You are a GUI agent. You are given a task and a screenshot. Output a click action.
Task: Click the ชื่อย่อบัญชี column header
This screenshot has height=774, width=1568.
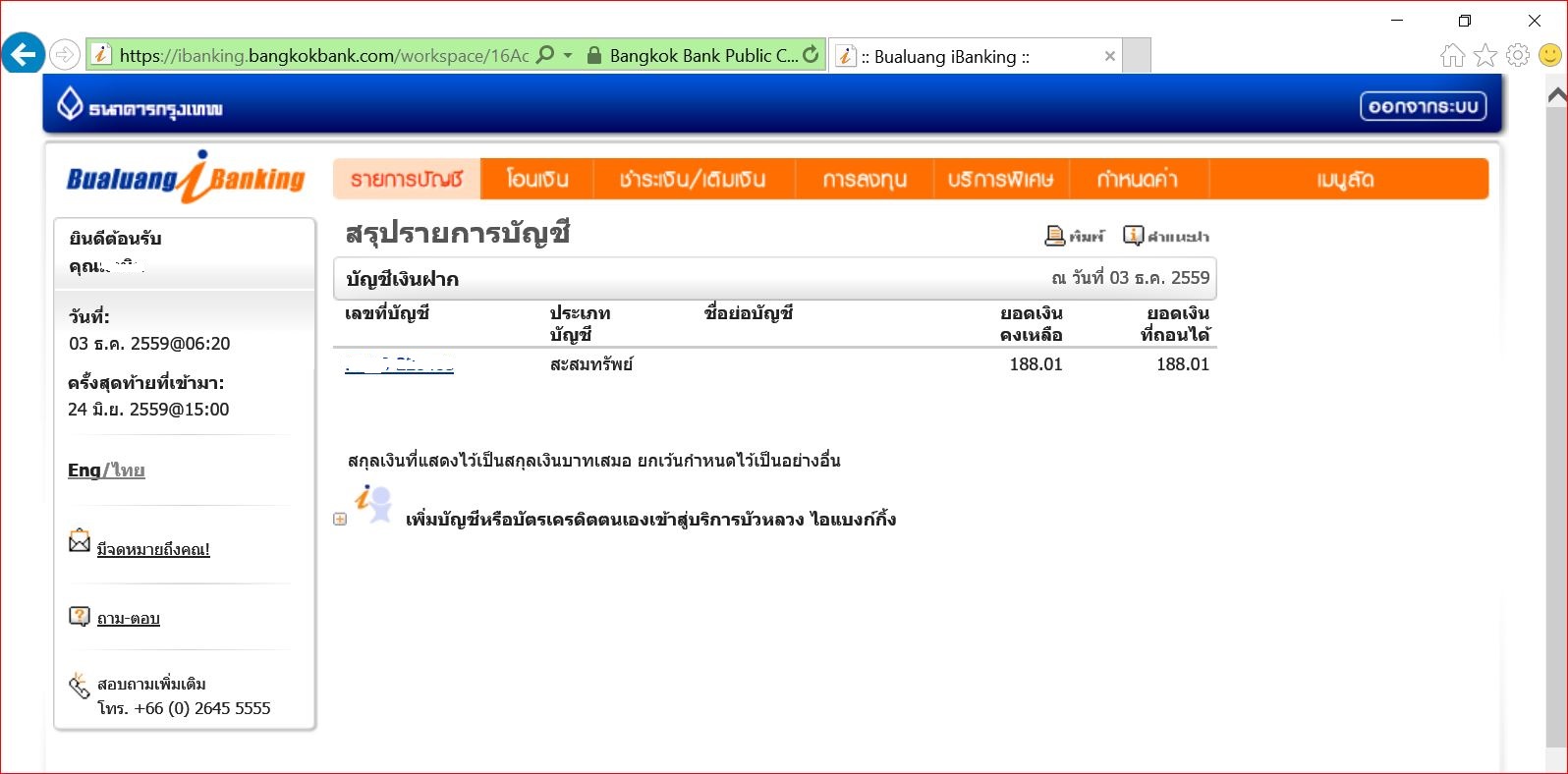[749, 313]
